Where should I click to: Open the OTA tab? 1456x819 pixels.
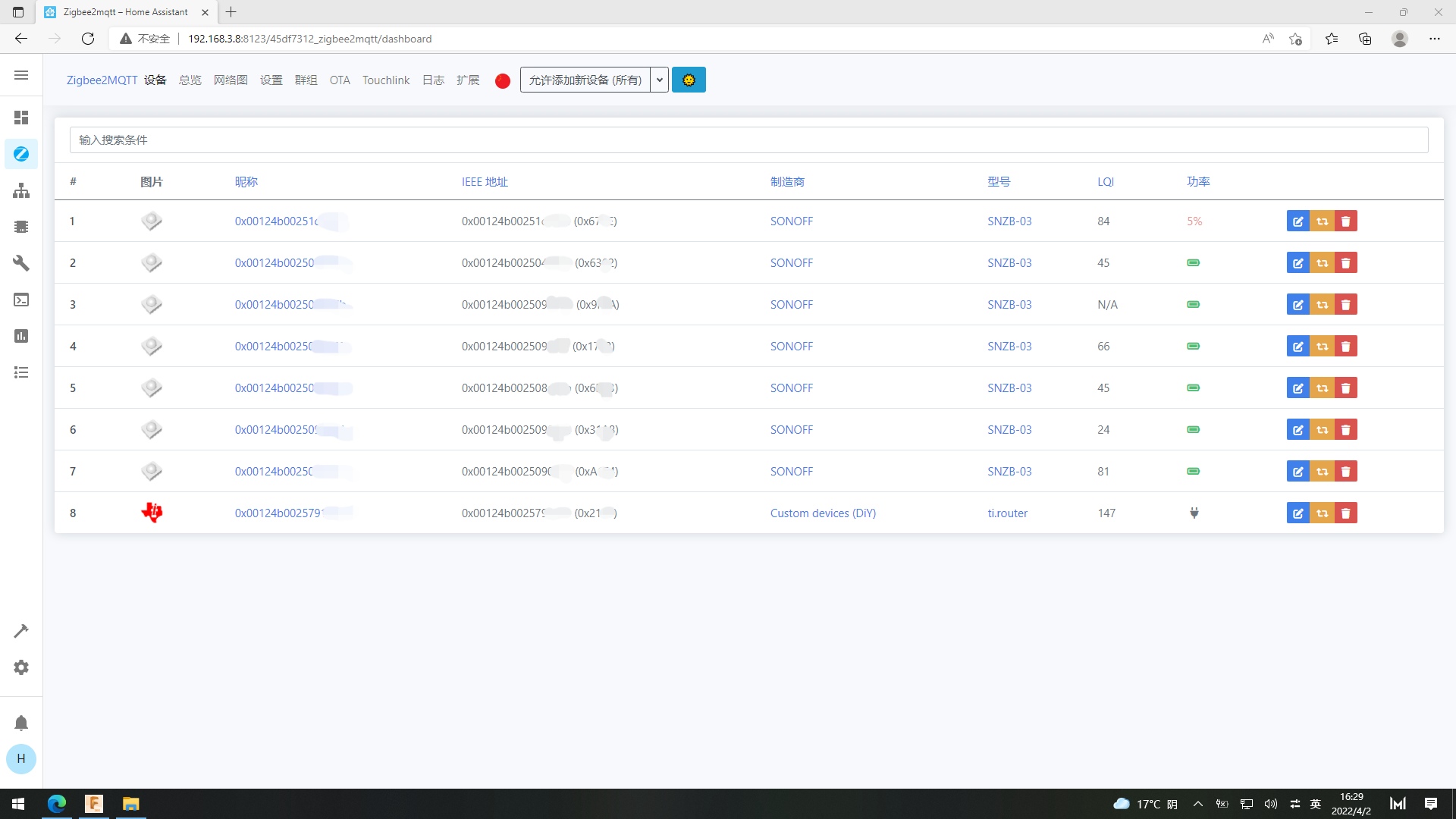click(x=340, y=80)
